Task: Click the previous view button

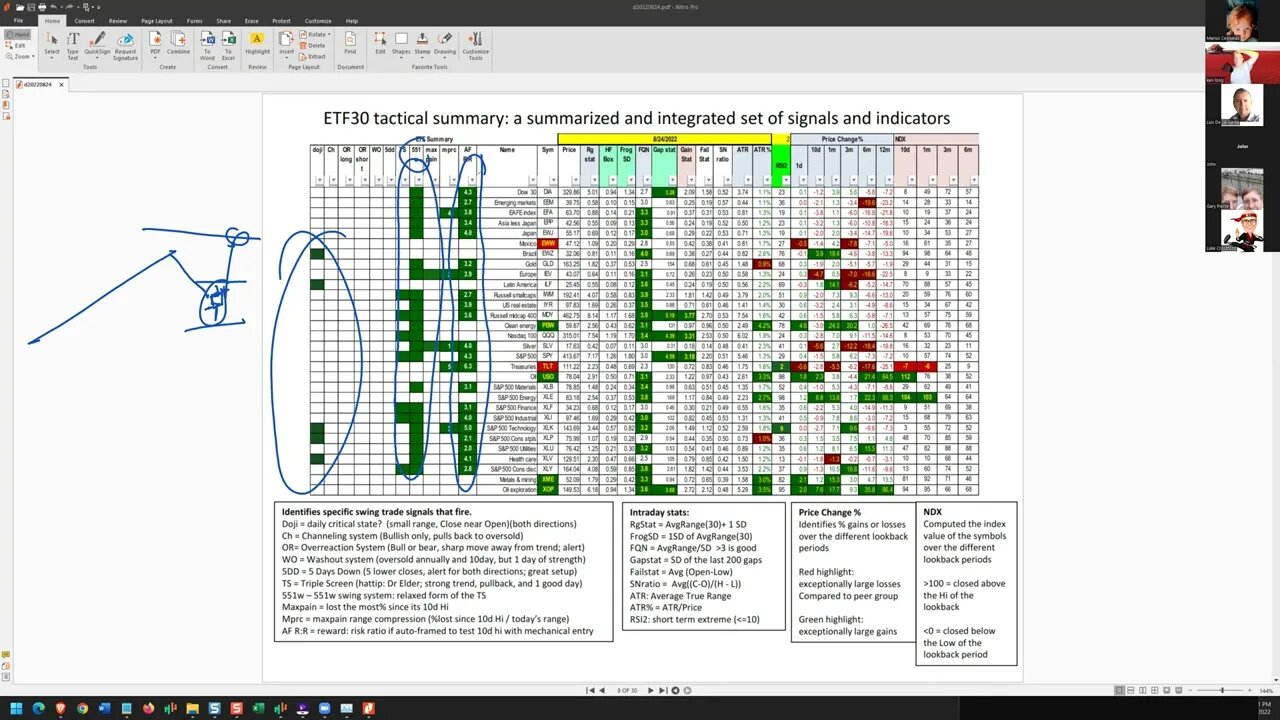Action: [x=675, y=690]
